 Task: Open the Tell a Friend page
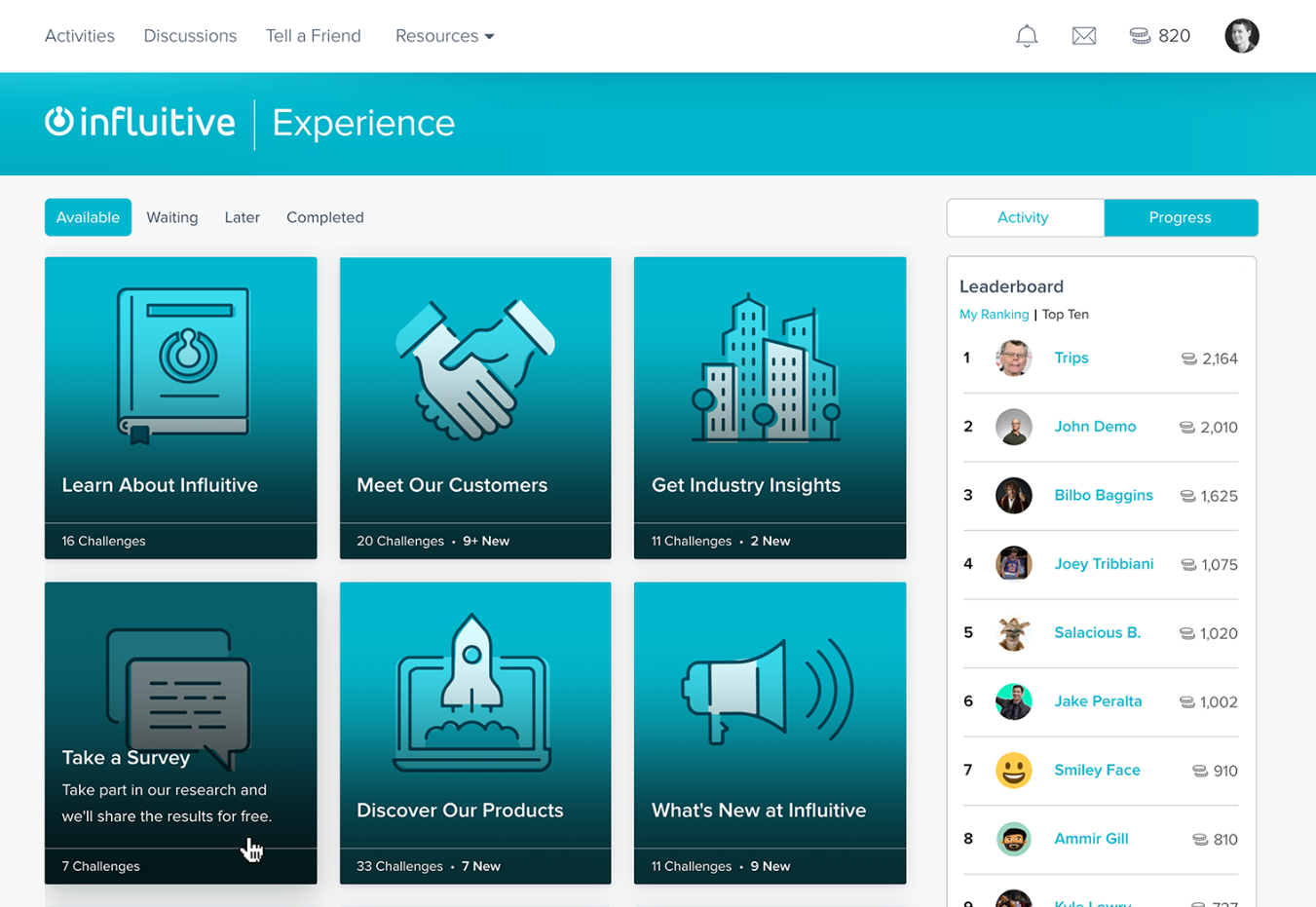pos(313,35)
